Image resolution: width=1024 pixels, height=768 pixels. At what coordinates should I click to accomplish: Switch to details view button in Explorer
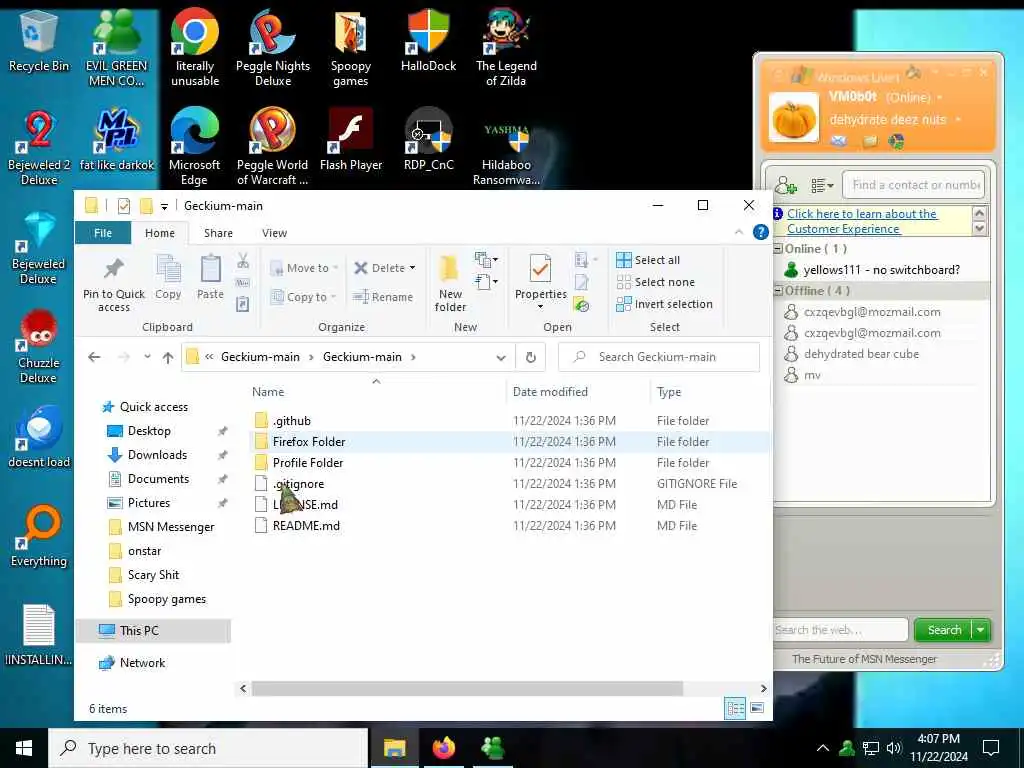(735, 708)
